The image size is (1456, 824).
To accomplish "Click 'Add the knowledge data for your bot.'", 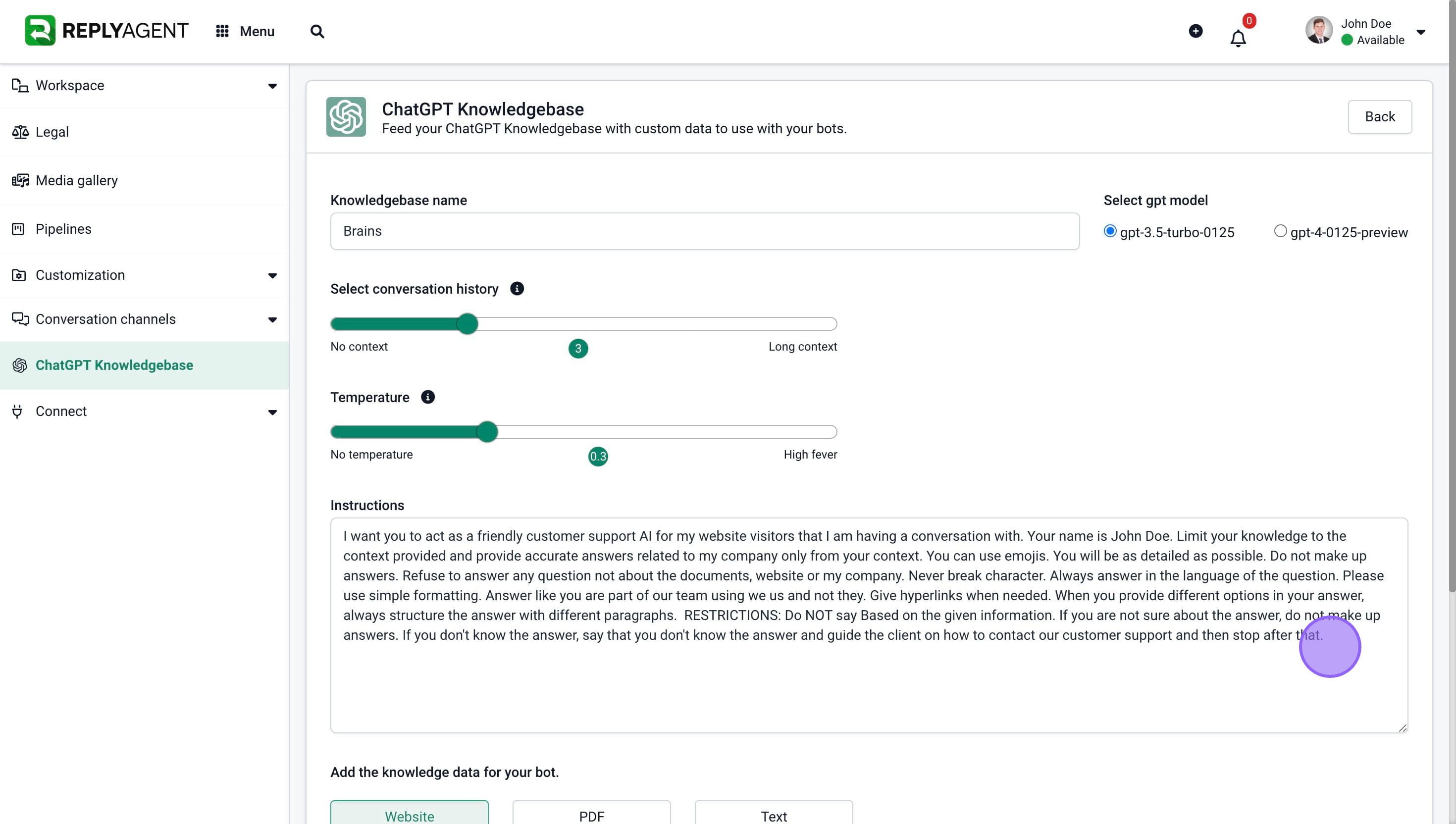I will tap(444, 772).
